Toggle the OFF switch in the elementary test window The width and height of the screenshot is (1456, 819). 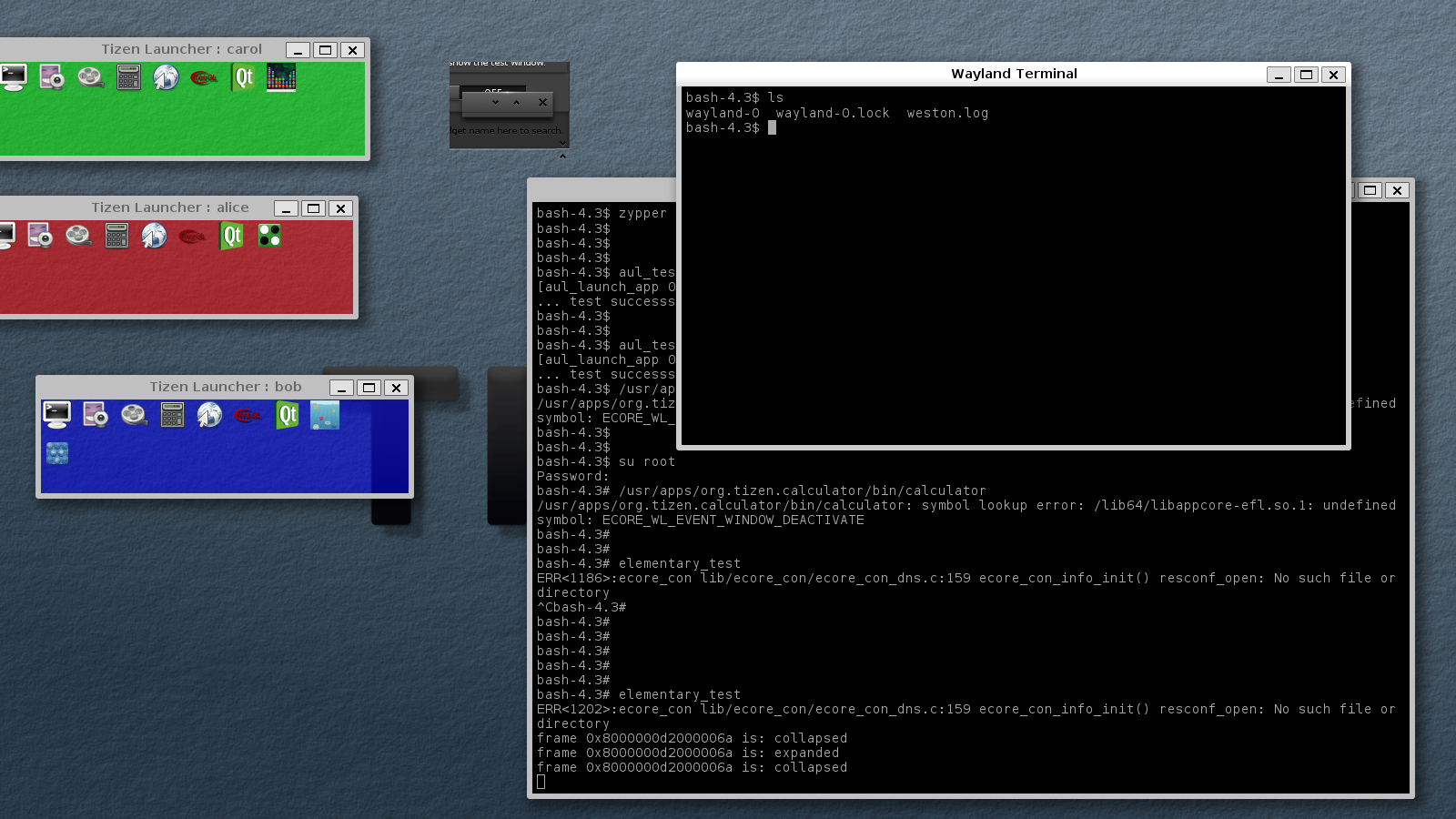492,91
